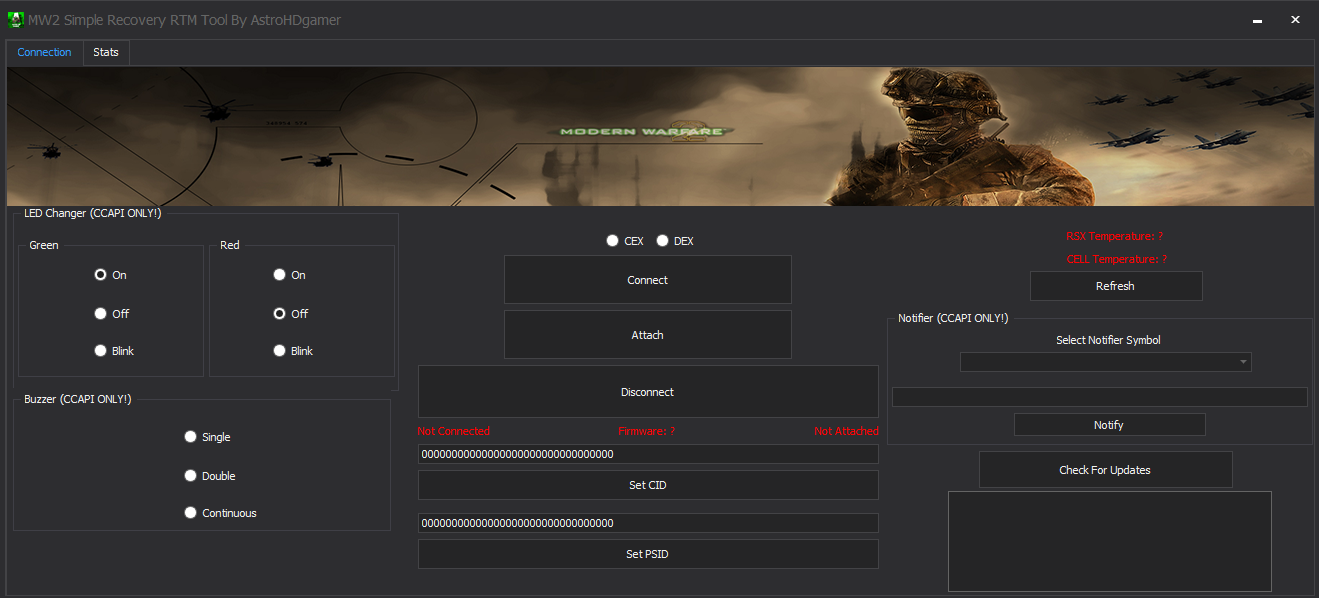Image resolution: width=1319 pixels, height=598 pixels.
Task: Click the Attach button
Action: pos(648,335)
